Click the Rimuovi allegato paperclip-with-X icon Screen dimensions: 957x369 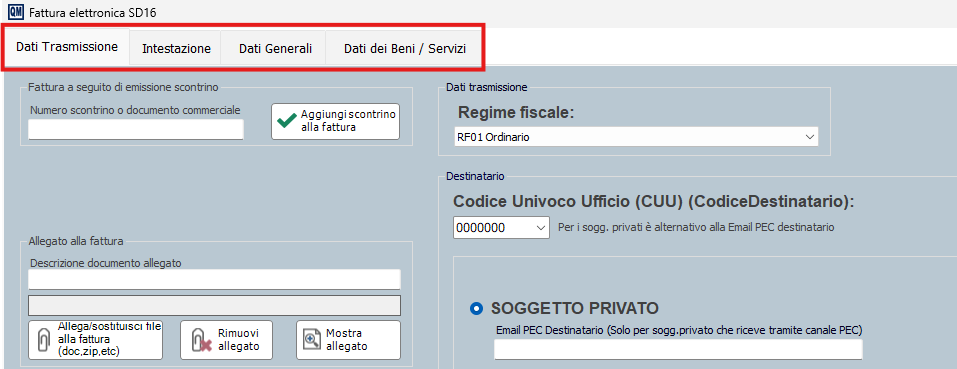point(201,340)
